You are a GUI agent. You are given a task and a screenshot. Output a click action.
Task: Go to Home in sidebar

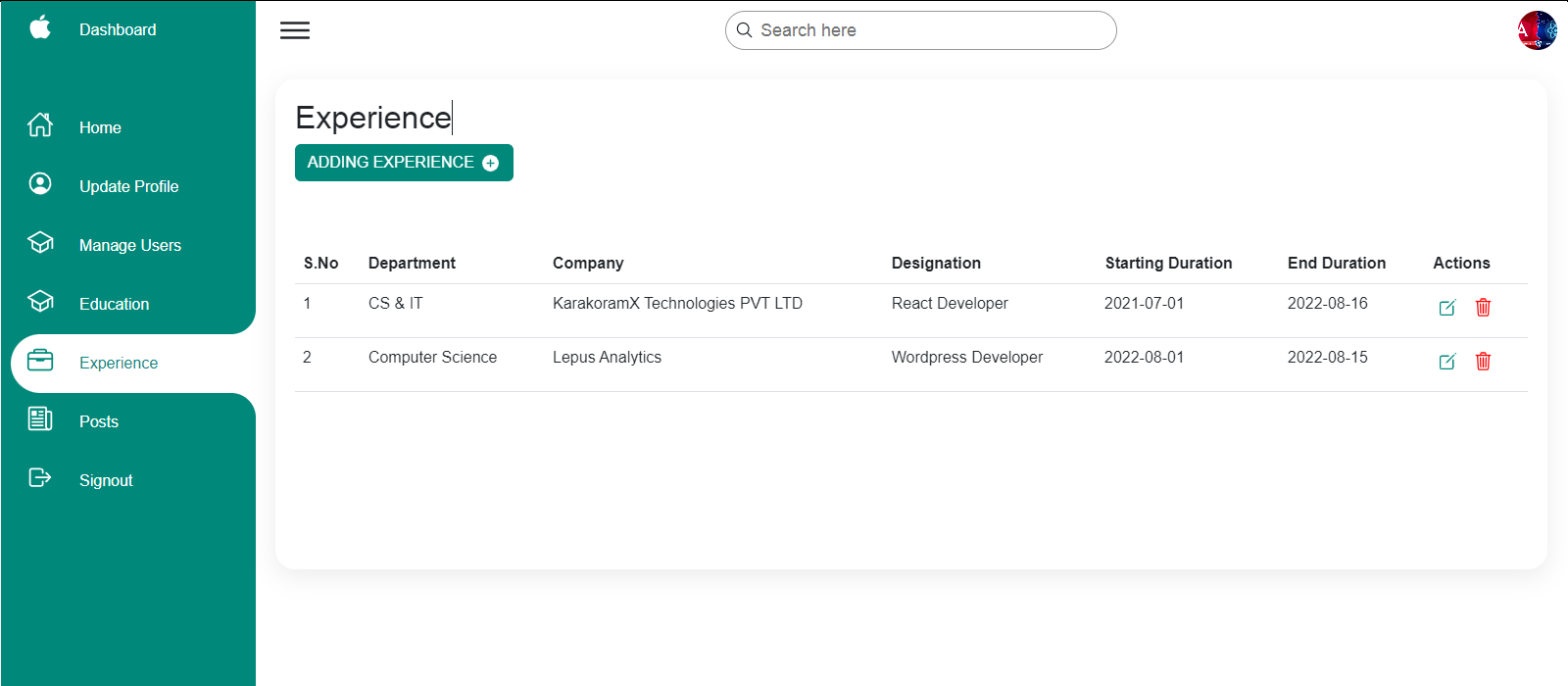[x=100, y=127]
